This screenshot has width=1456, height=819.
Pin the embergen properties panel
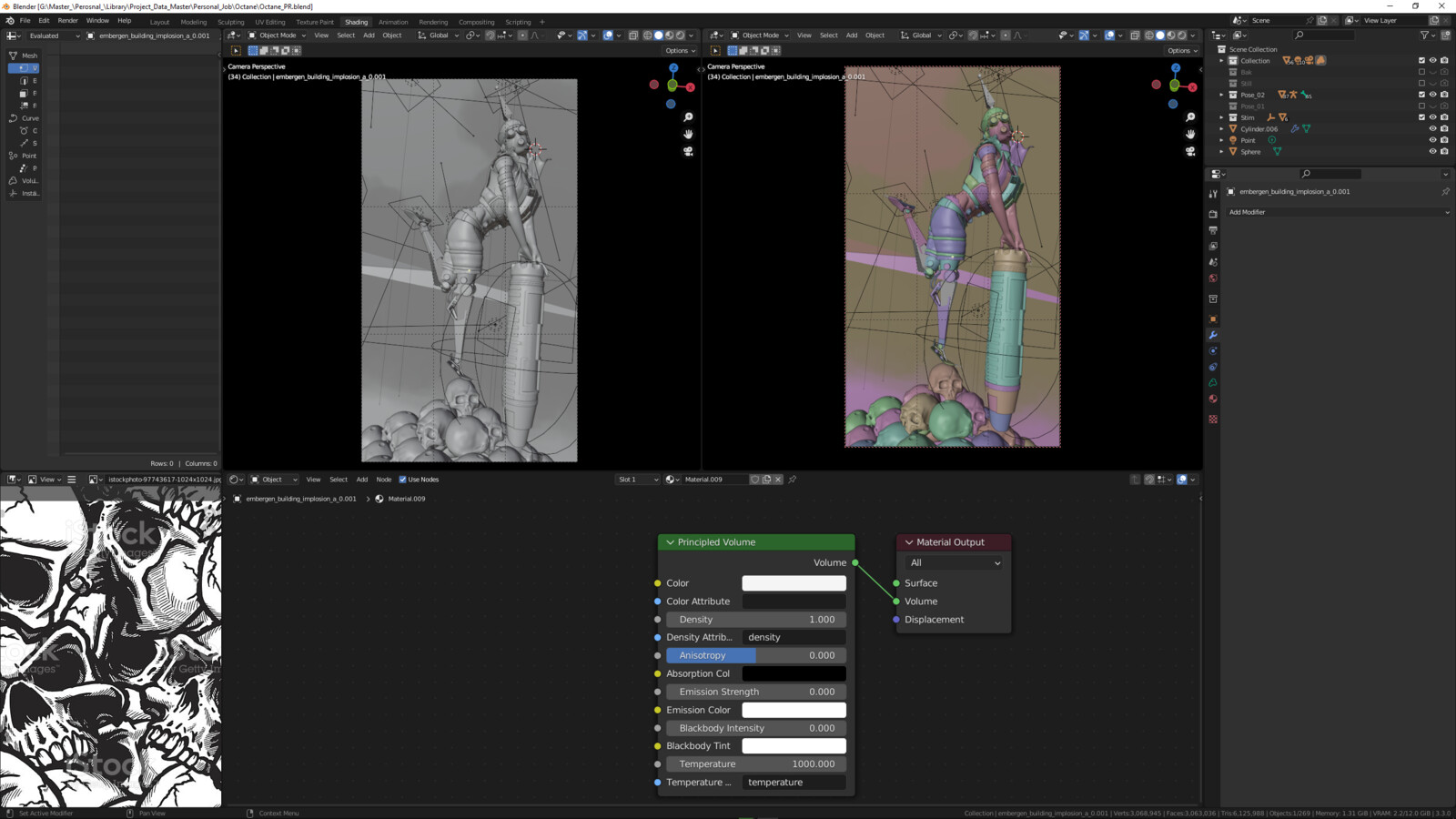pyautogui.click(x=1445, y=192)
